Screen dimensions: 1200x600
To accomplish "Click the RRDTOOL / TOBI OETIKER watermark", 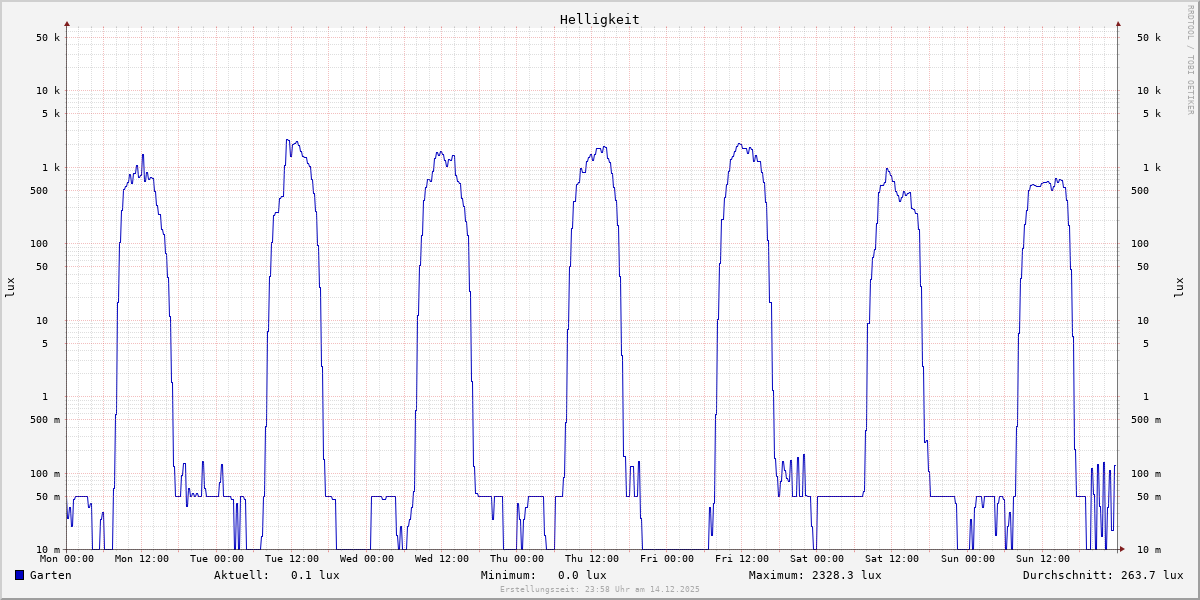I will (x=1190, y=60).
